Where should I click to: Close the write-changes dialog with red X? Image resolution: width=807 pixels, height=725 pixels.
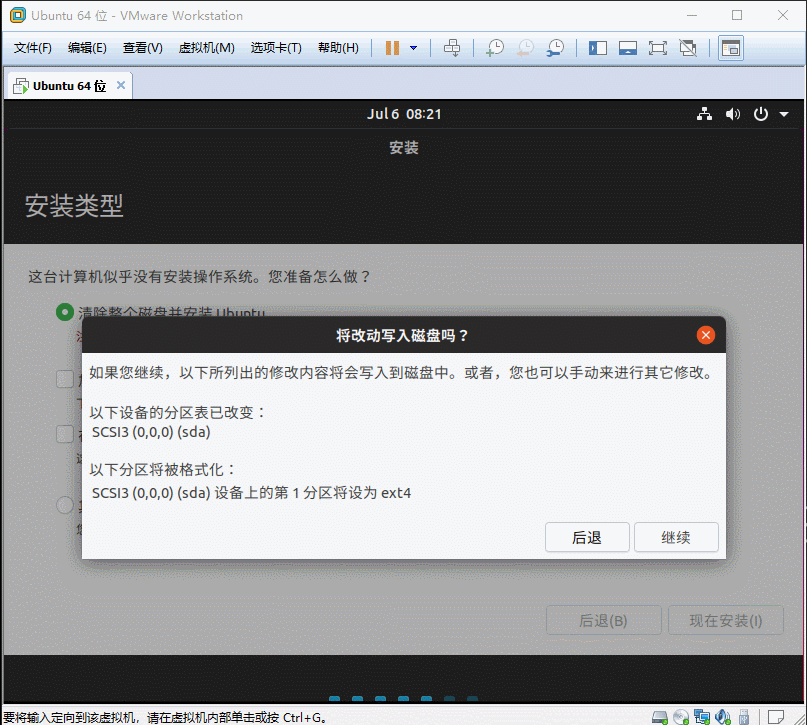(706, 335)
